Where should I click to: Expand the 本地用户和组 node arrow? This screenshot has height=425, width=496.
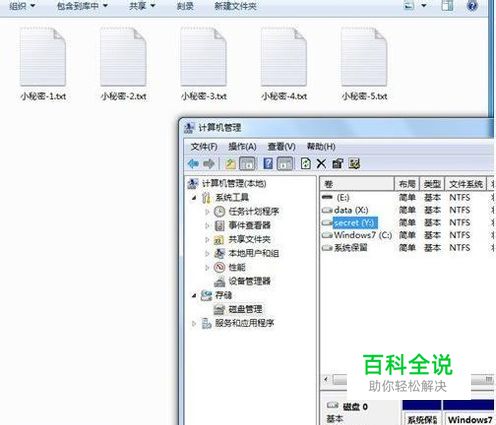click(x=207, y=254)
